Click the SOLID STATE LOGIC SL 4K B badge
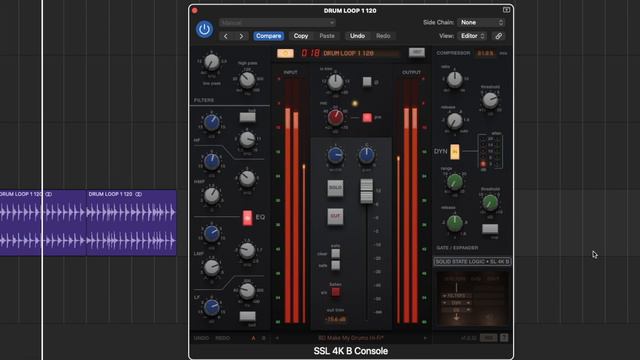This screenshot has height=360, width=640. 472,262
